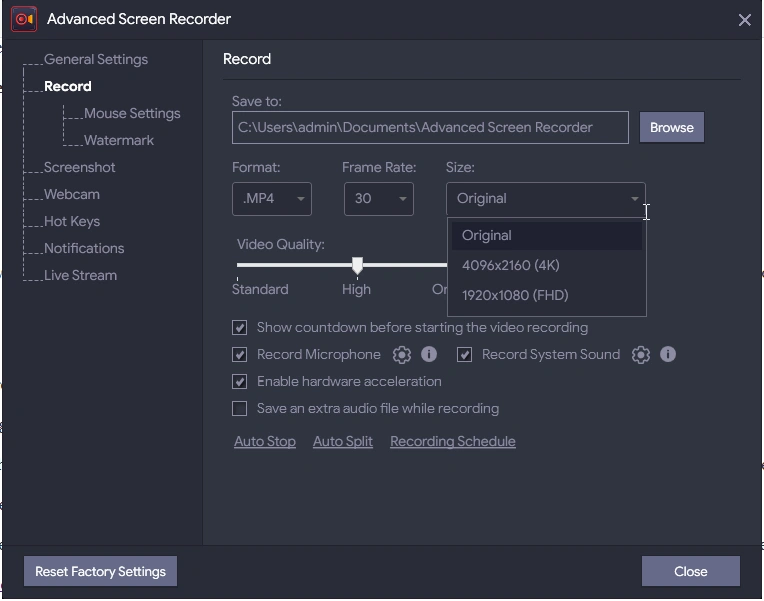Open the Format .MP4 dropdown

(272, 199)
